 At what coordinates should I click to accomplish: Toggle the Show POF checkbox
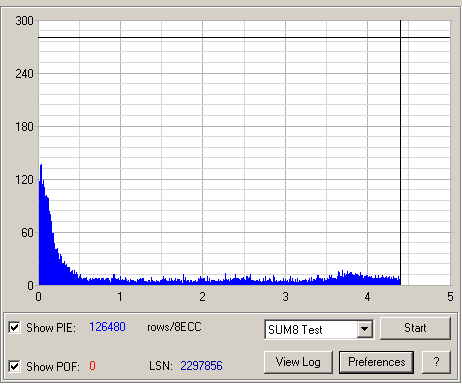(14, 366)
